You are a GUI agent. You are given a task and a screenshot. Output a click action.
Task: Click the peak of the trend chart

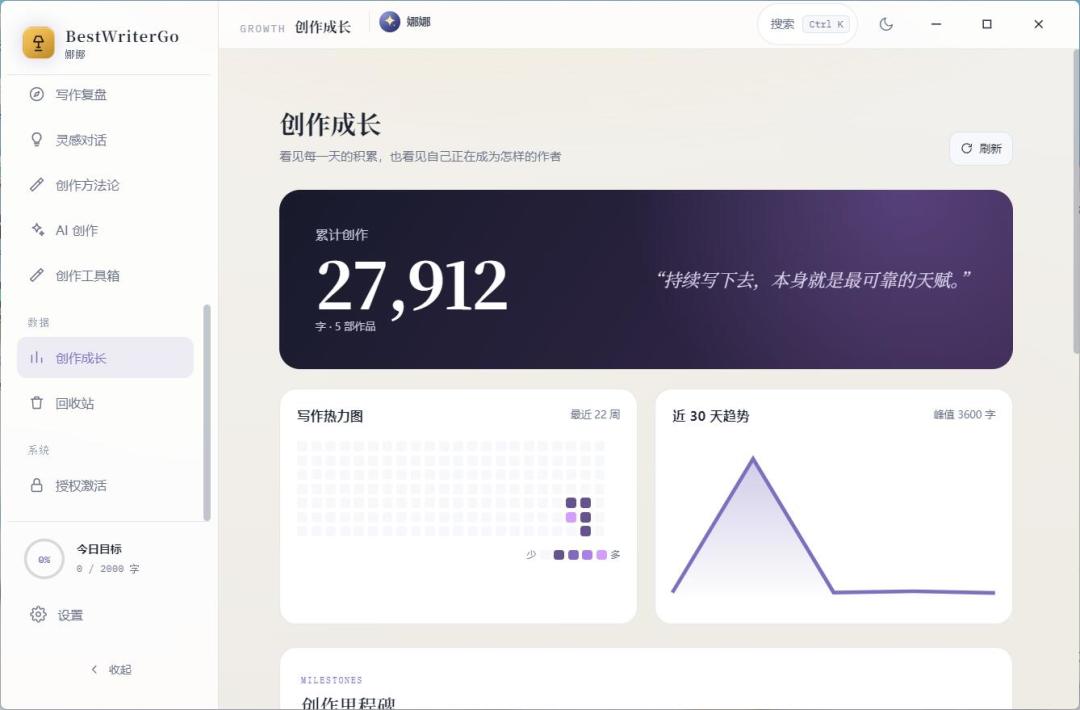click(x=753, y=458)
